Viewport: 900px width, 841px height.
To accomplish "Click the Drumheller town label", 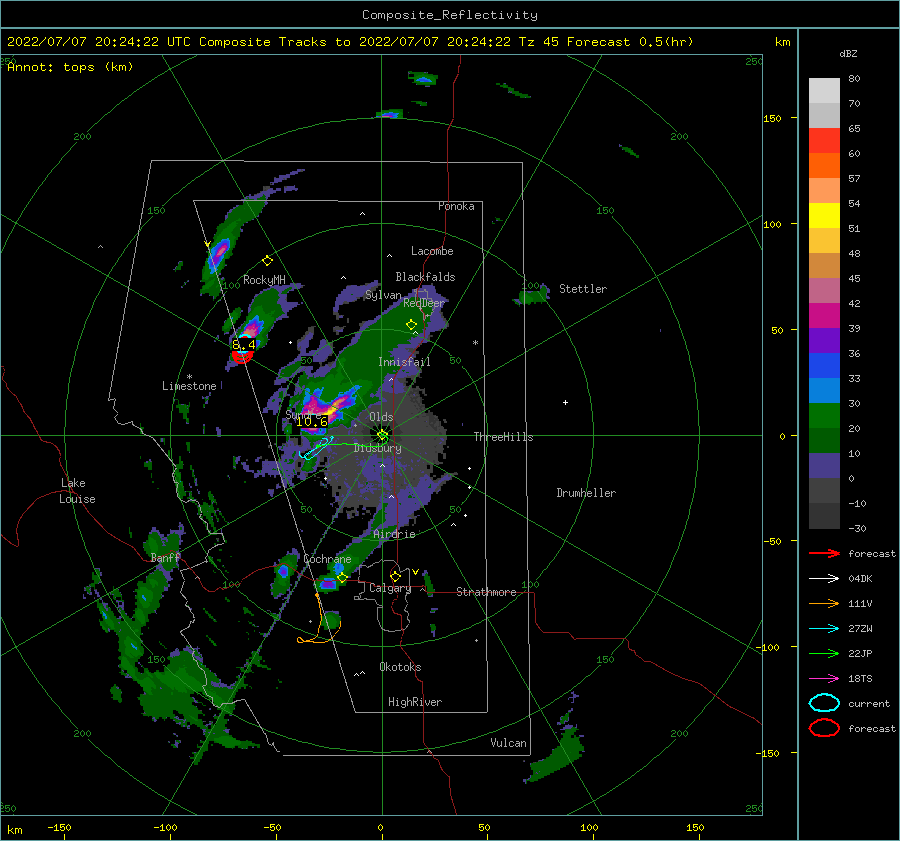I will pos(586,493).
